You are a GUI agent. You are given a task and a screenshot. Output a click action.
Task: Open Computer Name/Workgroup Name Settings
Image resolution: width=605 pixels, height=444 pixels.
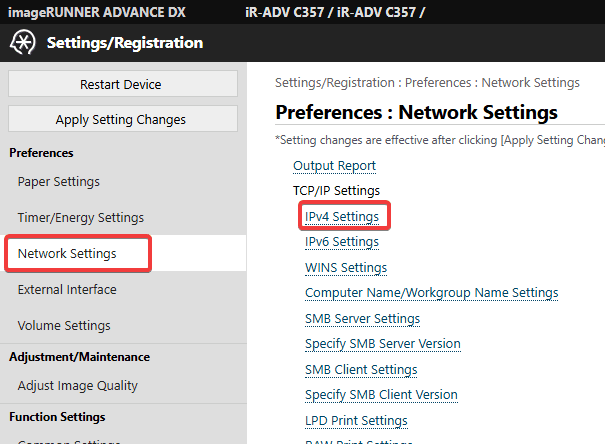431,293
